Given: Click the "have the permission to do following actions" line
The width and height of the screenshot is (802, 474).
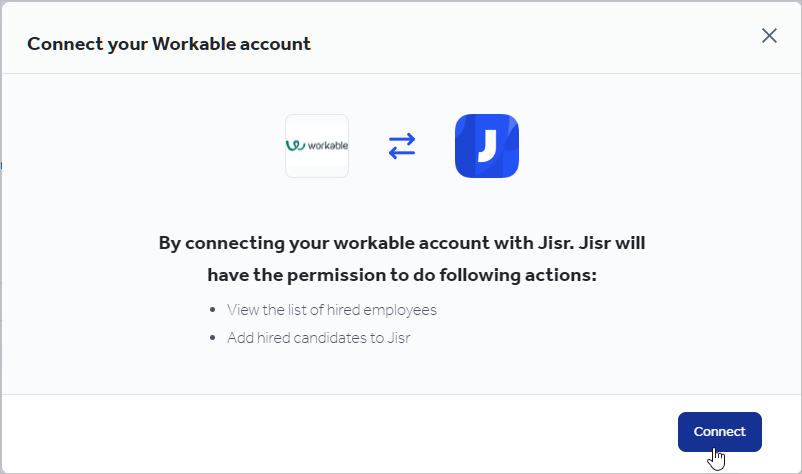Looking at the screenshot, I should click(401, 274).
